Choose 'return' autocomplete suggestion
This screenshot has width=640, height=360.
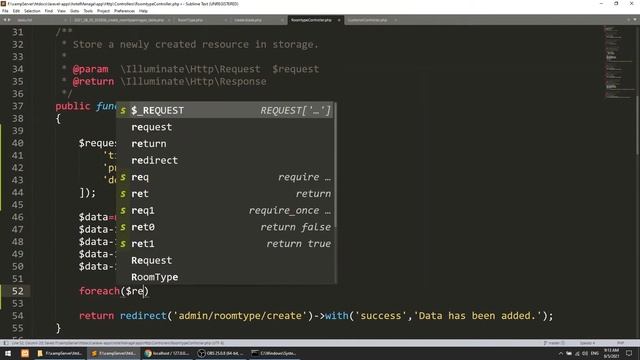[225, 144]
